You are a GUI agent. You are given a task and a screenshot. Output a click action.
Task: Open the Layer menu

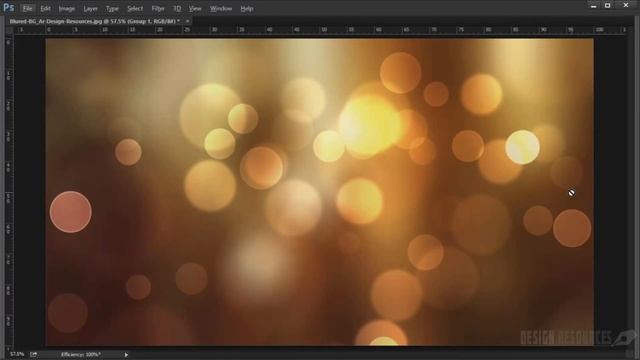[90, 8]
